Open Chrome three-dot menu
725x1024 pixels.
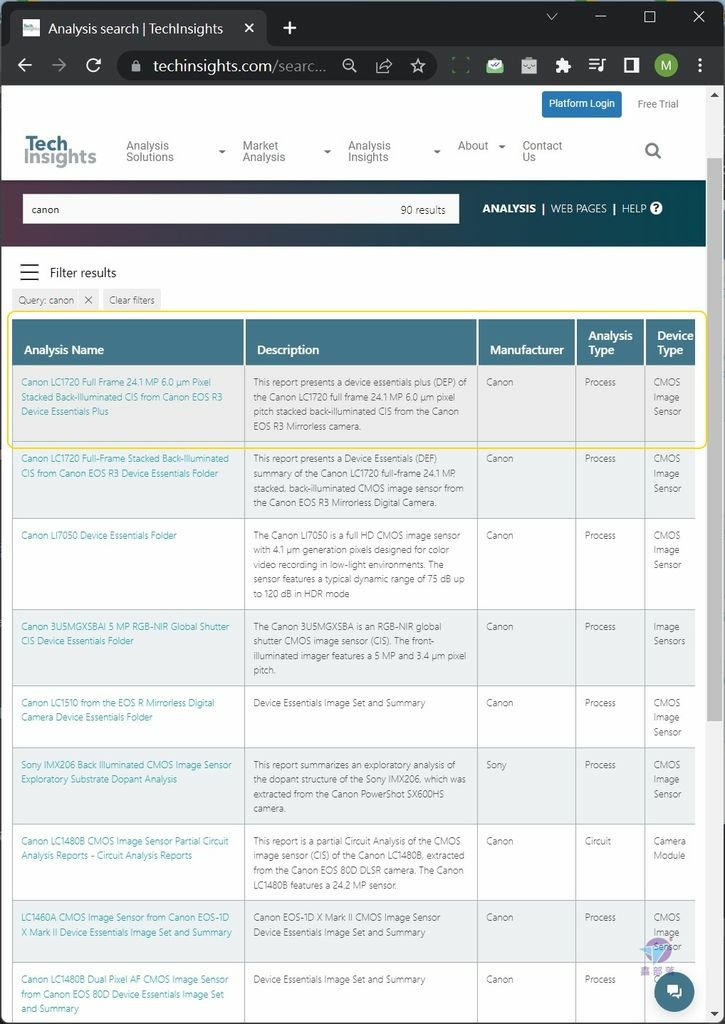point(700,65)
